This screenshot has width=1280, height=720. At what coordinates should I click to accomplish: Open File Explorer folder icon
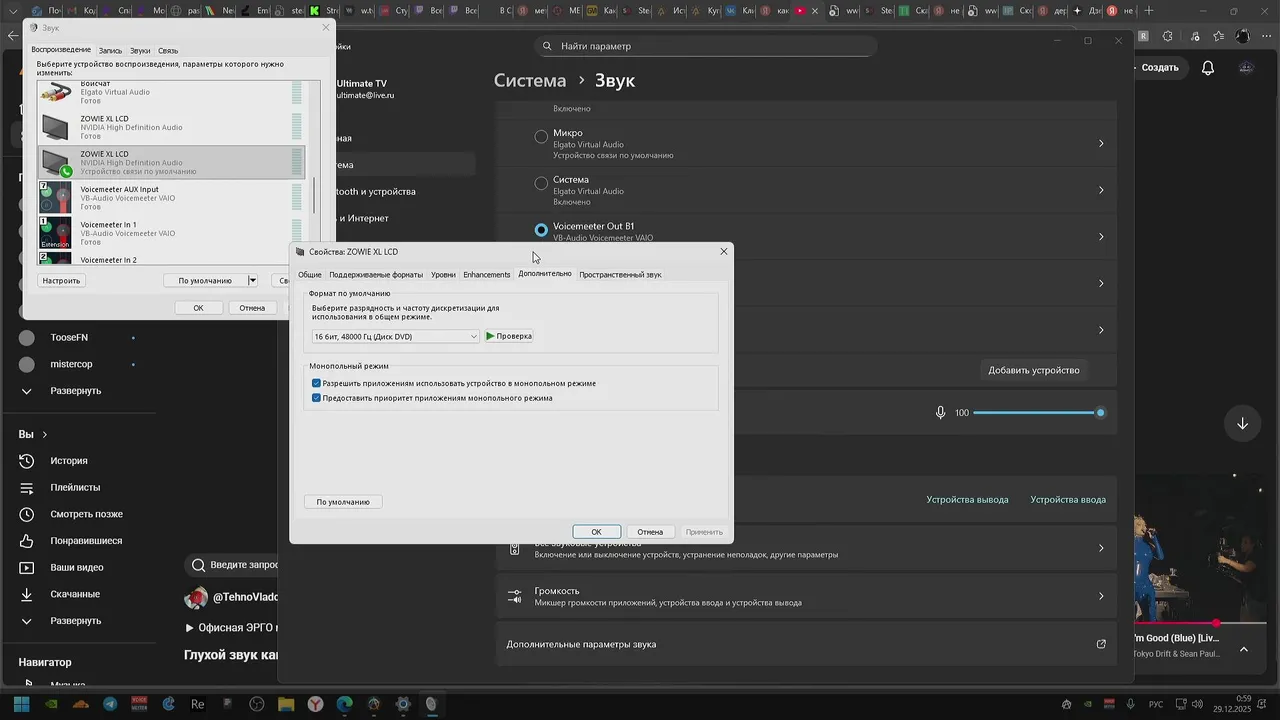point(286,704)
